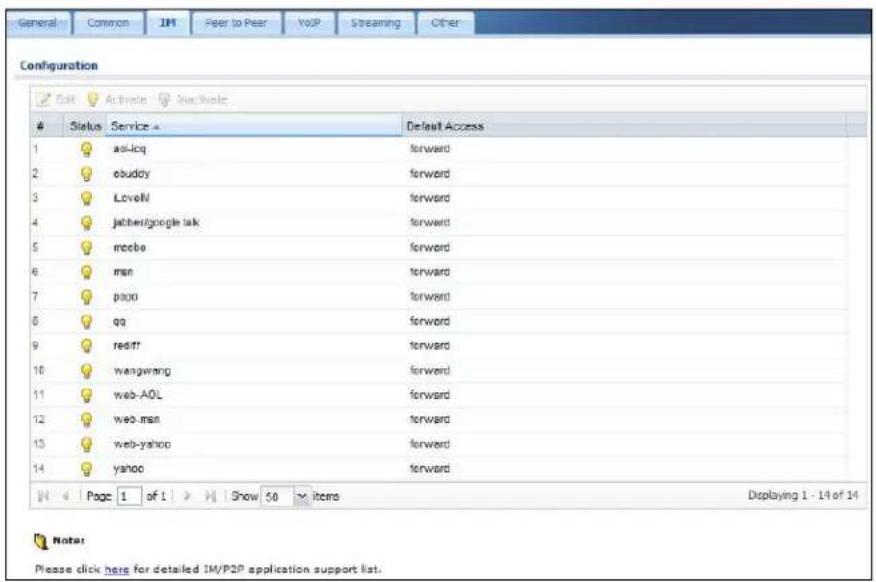Select the web-yahoo service name

tap(142, 445)
